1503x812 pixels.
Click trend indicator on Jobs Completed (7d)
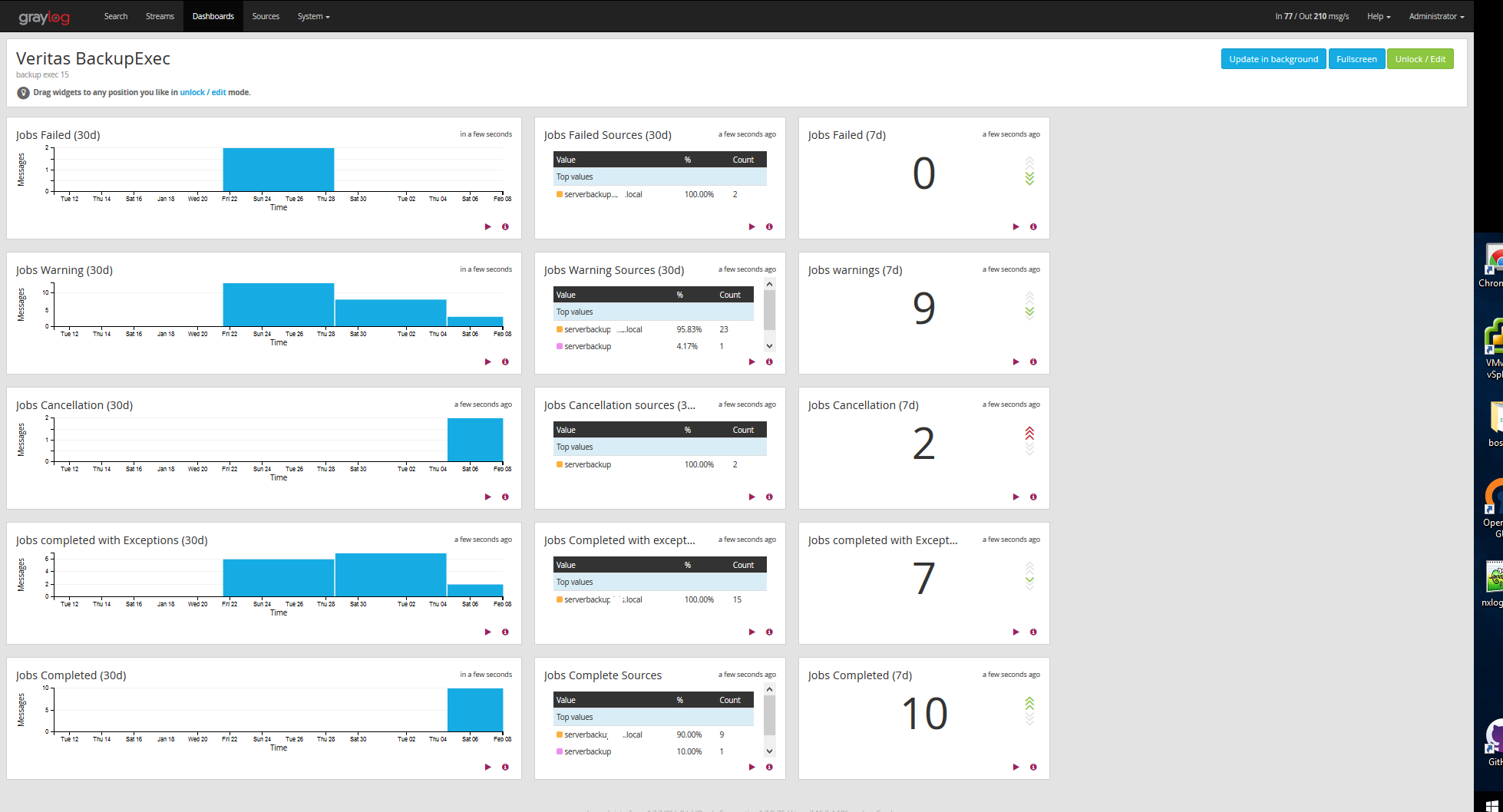(x=1029, y=711)
